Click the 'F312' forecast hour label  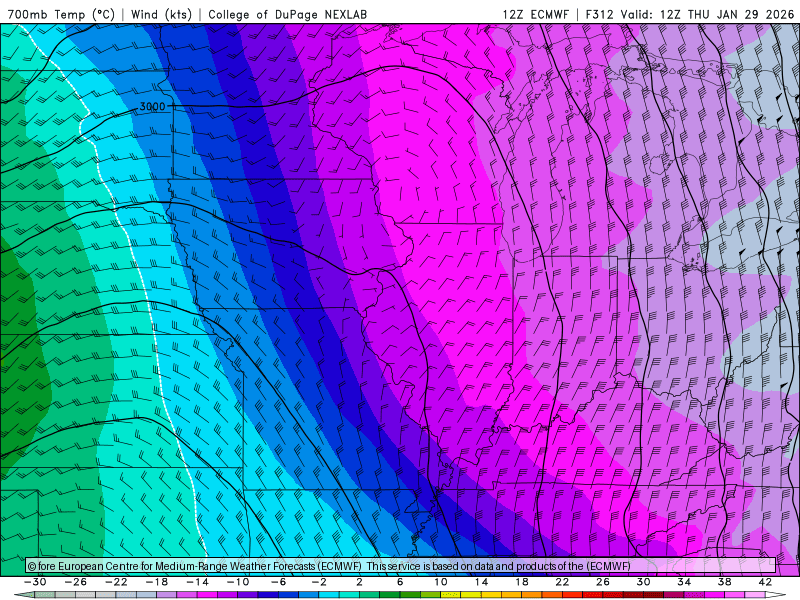(599, 14)
